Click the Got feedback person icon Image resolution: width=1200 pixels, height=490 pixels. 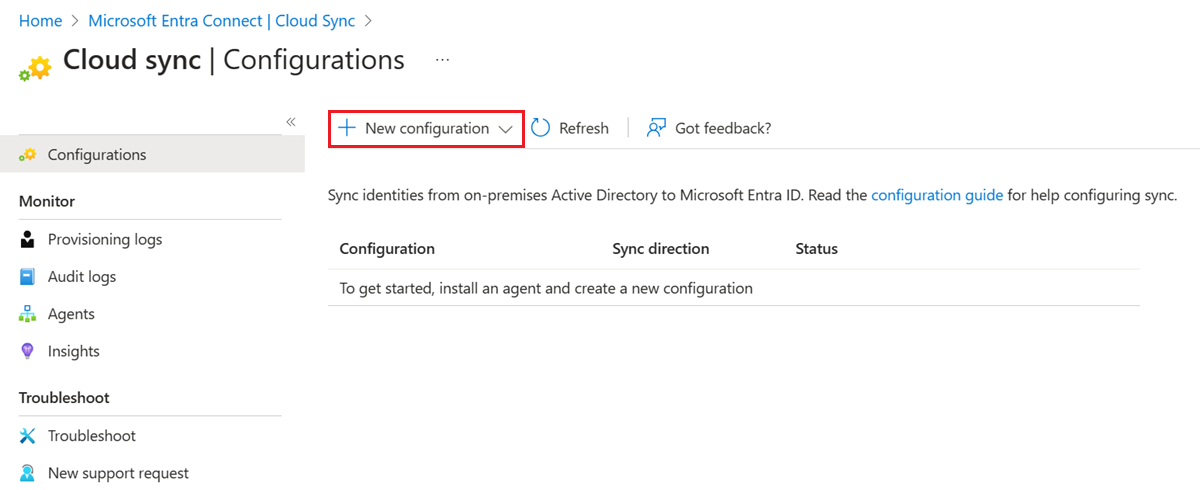point(656,128)
